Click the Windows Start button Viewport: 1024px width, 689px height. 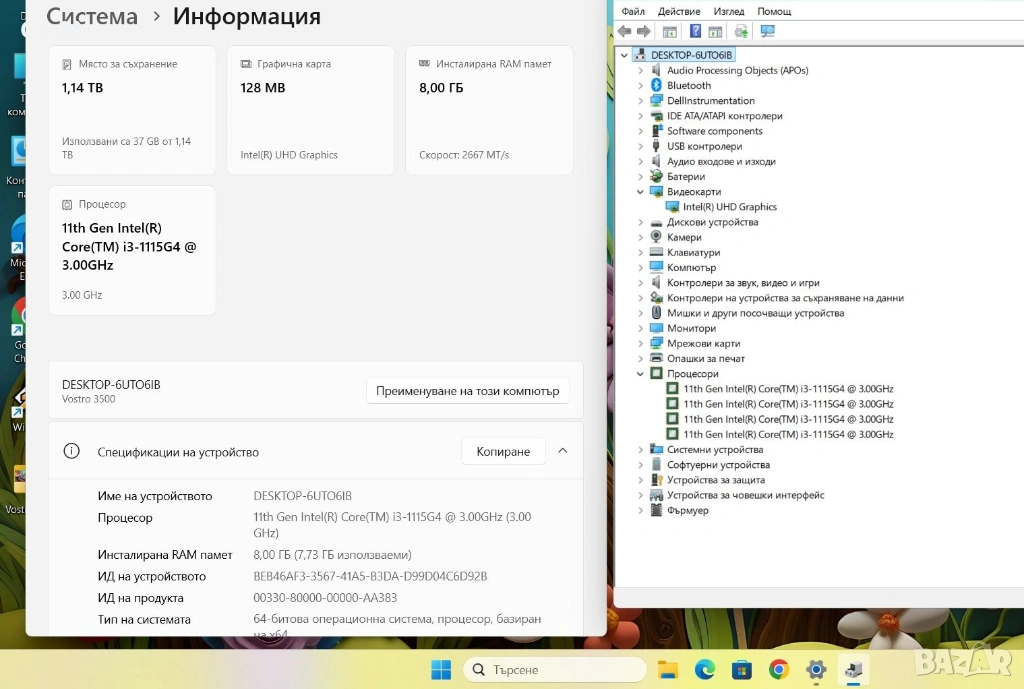440,670
